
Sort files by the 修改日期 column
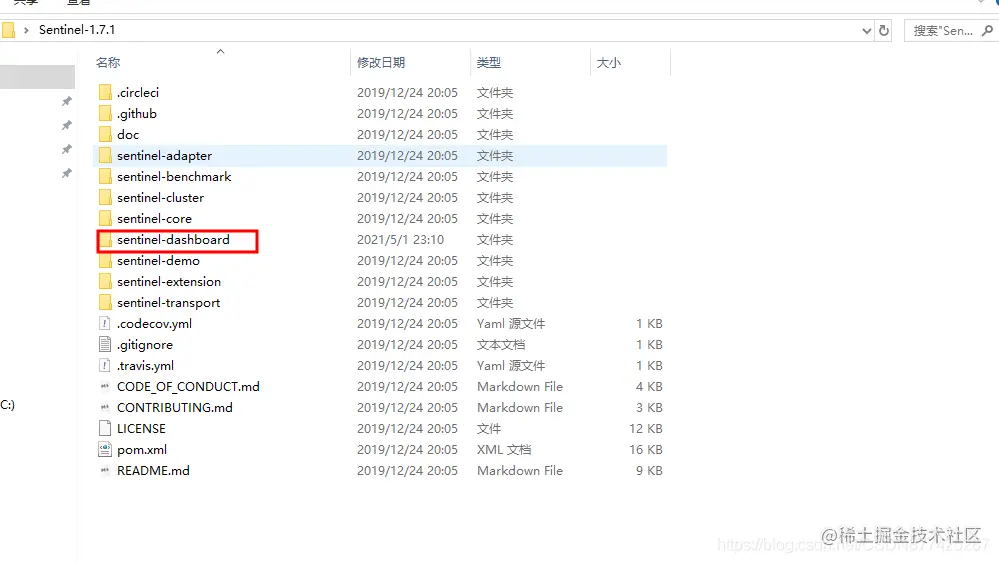point(381,62)
